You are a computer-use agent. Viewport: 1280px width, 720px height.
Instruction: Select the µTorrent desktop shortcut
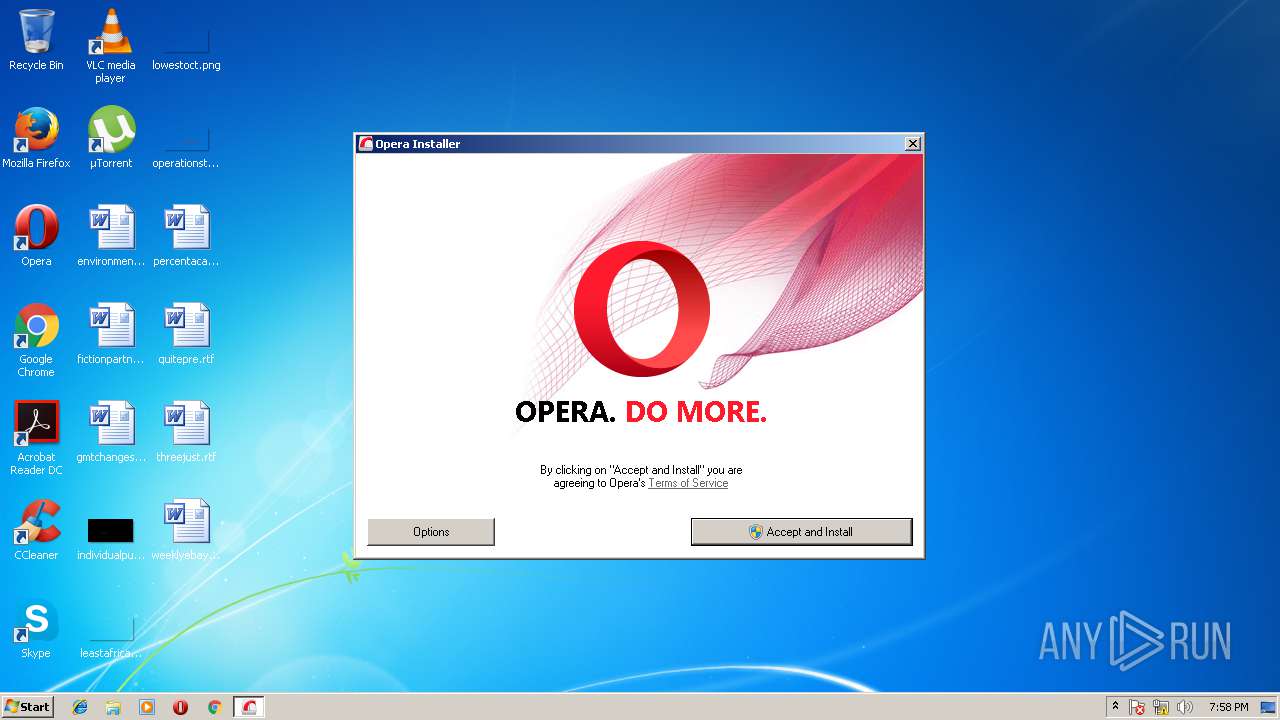tap(110, 138)
